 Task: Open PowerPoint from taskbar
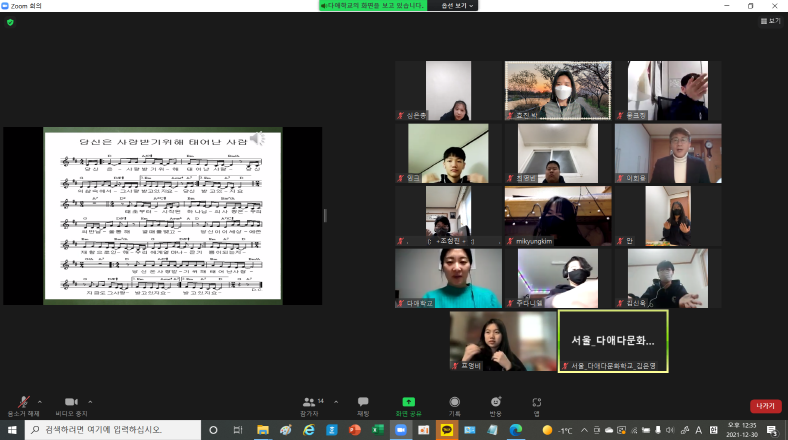tap(355, 430)
